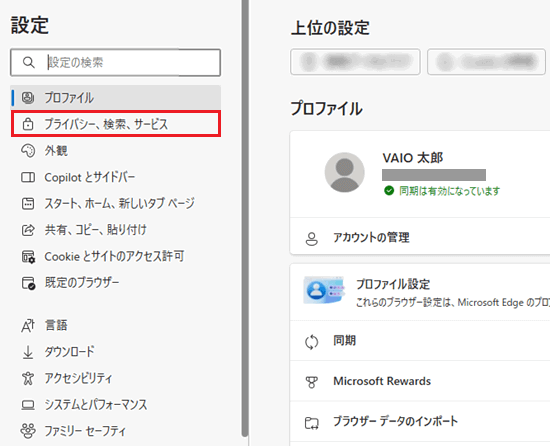Click the start page window icon

28,203
